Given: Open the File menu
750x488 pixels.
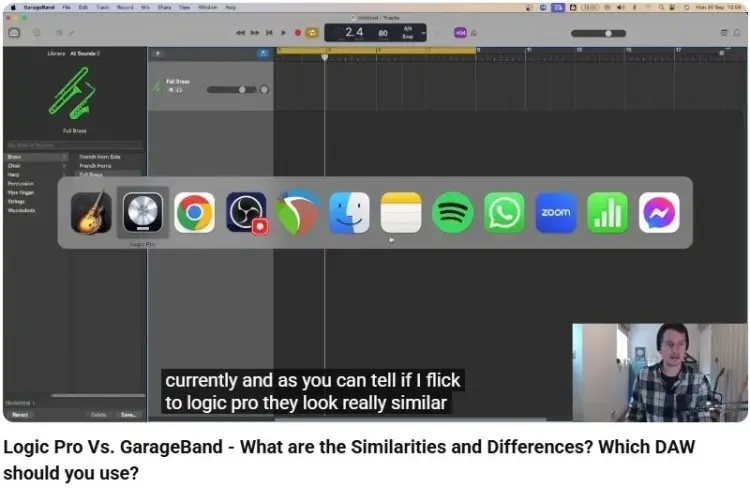Looking at the screenshot, I should (66, 8).
